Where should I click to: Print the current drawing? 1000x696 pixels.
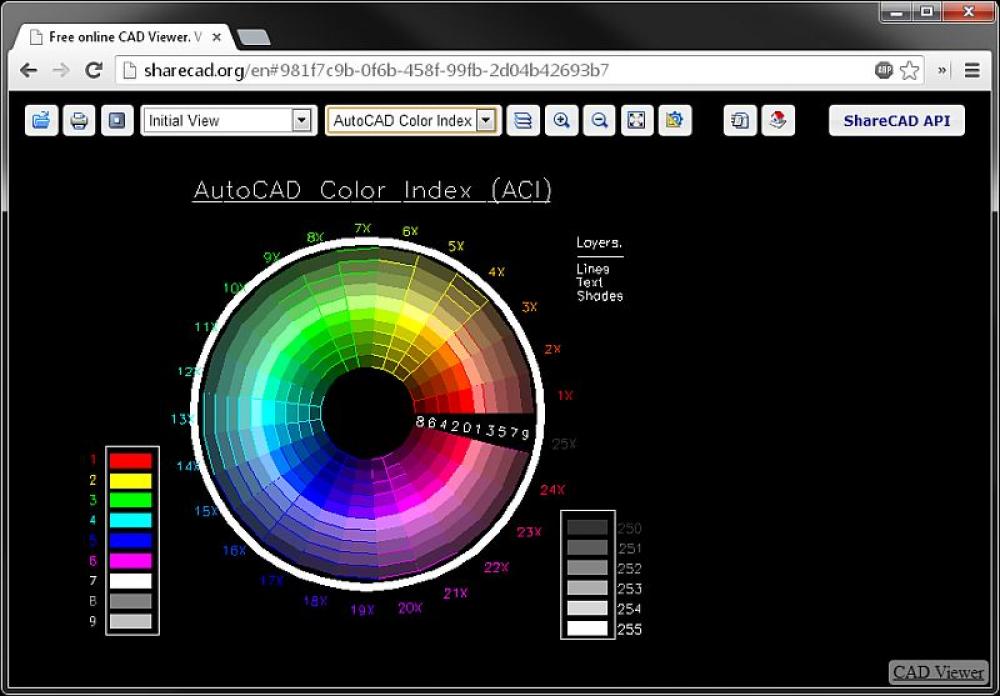point(80,120)
